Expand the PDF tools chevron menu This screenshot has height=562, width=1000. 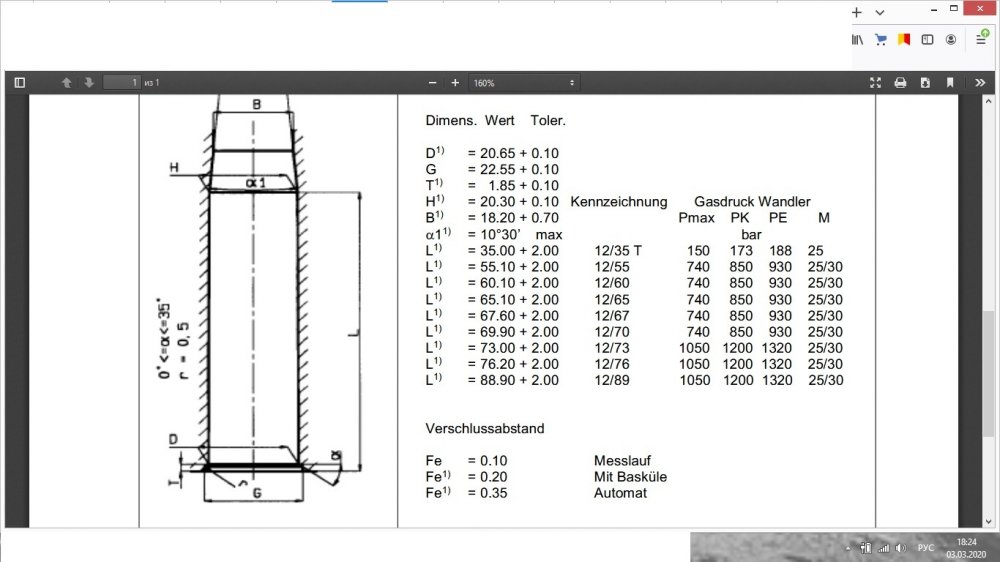pyautogui.click(x=980, y=82)
